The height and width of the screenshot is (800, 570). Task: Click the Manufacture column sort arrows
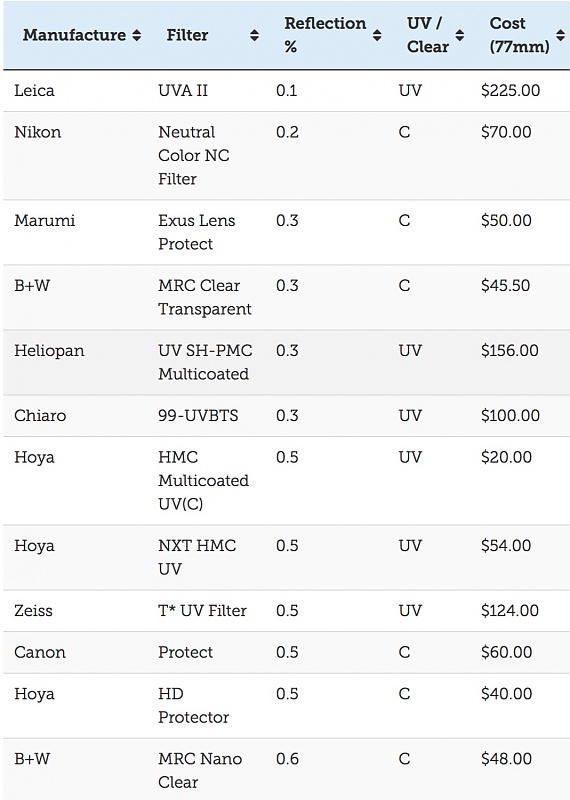pyautogui.click(x=136, y=35)
